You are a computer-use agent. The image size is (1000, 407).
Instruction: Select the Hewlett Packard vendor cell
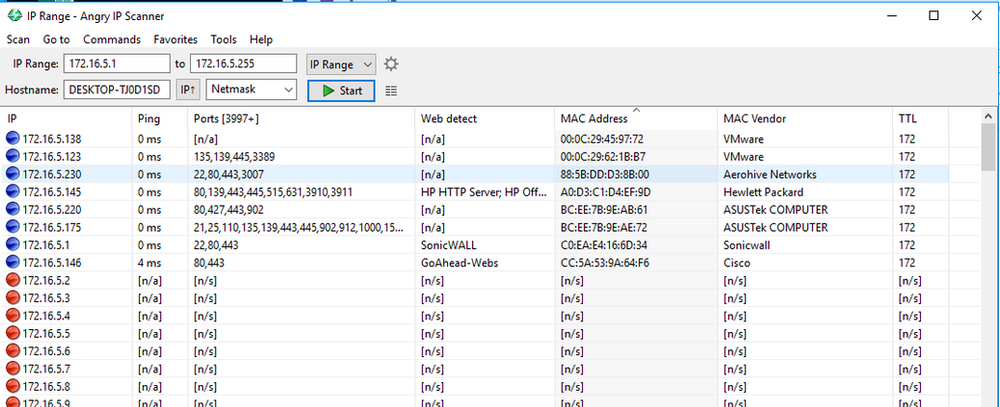coord(763,192)
